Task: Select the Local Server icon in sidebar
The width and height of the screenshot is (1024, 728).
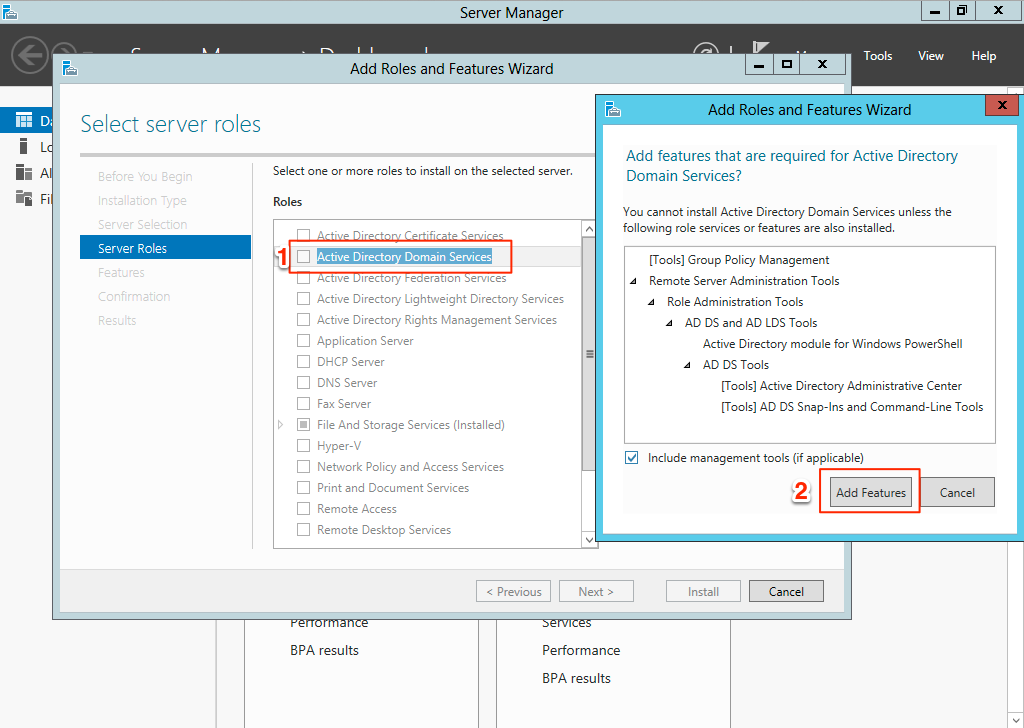Action: coord(24,146)
